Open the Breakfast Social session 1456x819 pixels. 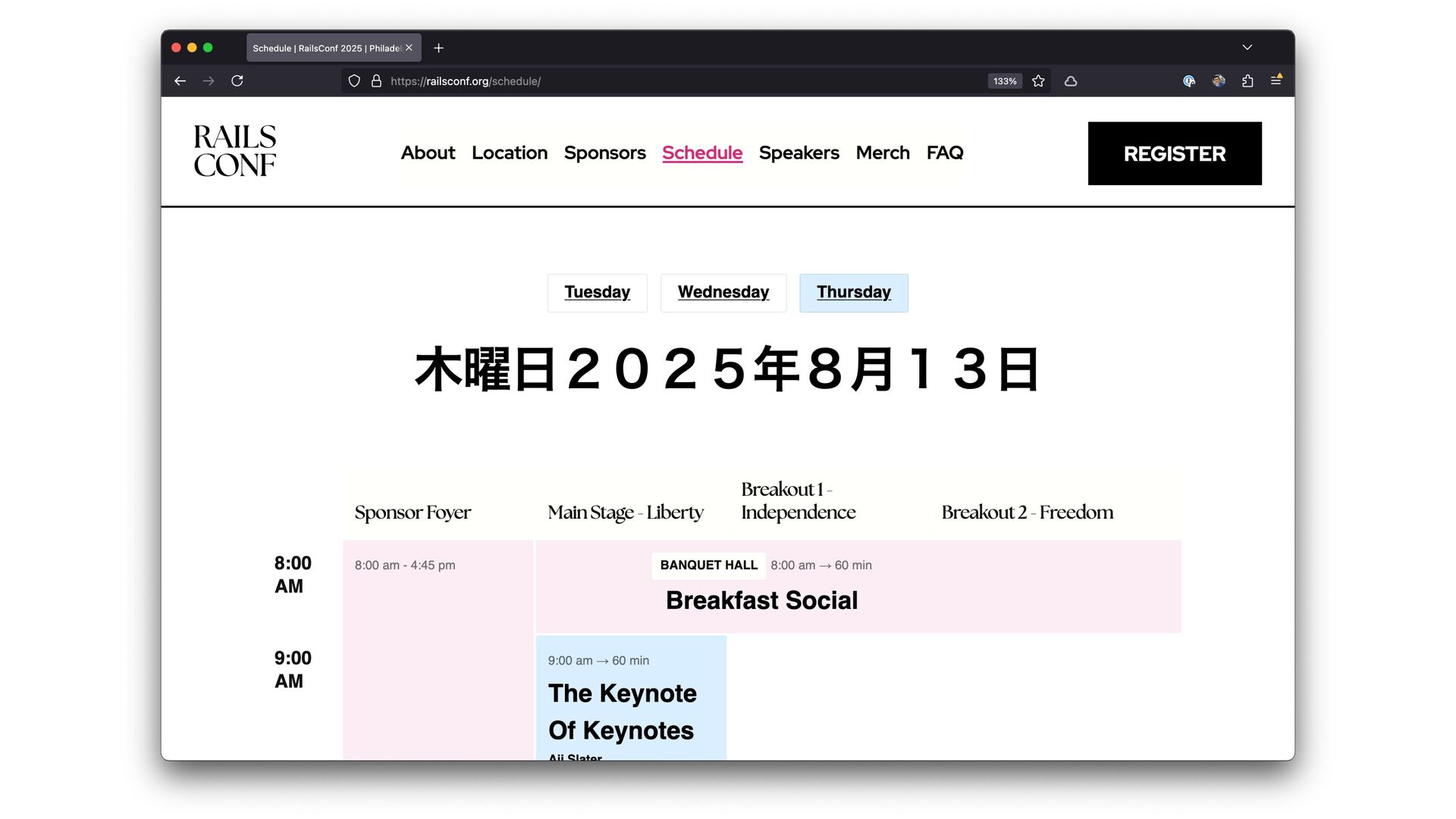tap(762, 601)
